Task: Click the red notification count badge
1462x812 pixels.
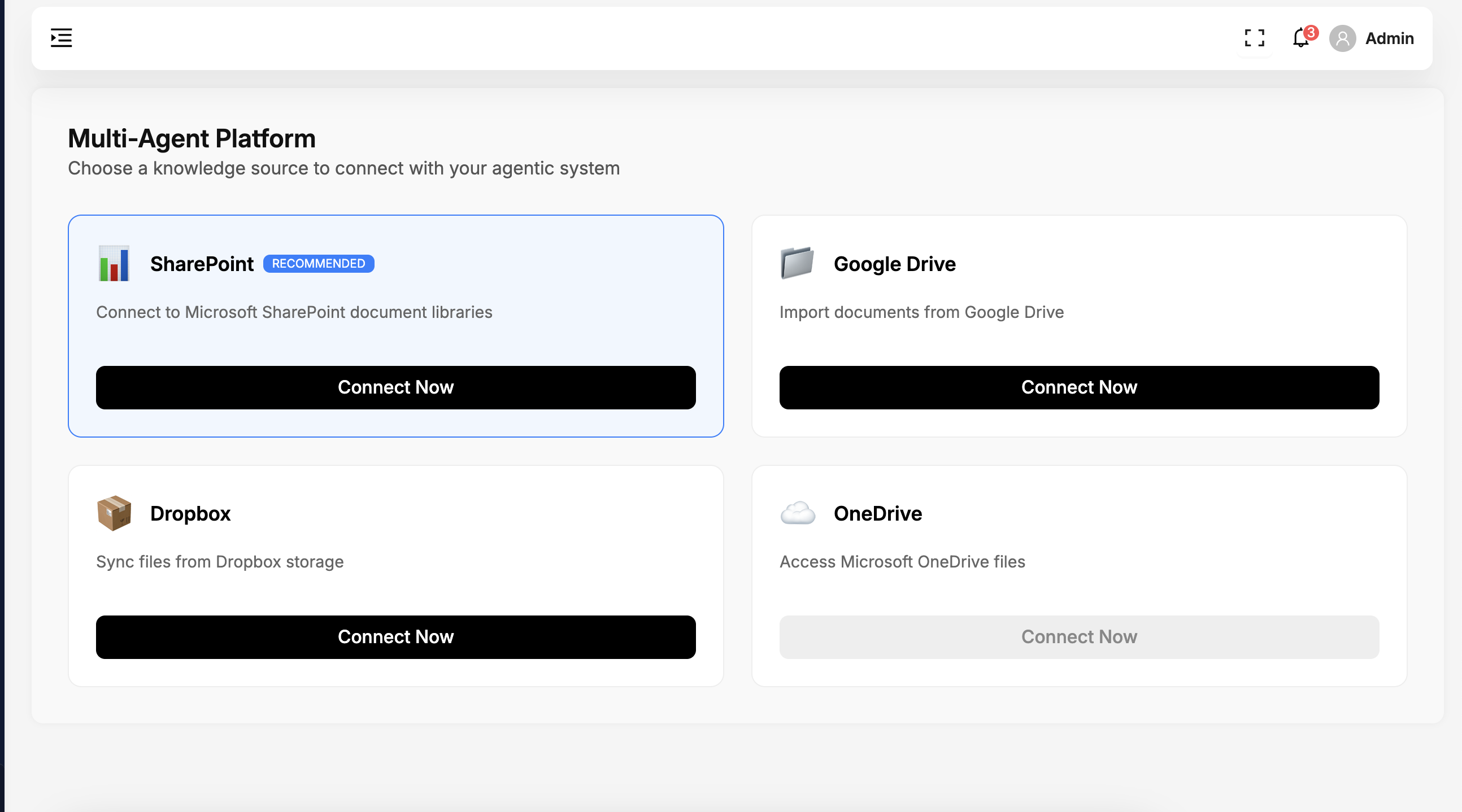Action: 1311,32
